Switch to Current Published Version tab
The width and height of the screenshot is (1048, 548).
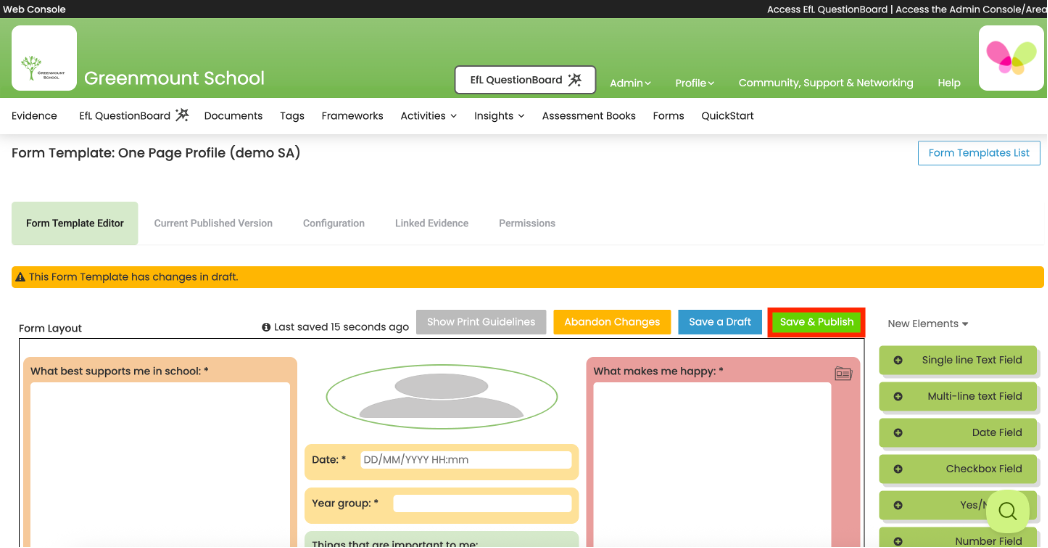click(213, 223)
